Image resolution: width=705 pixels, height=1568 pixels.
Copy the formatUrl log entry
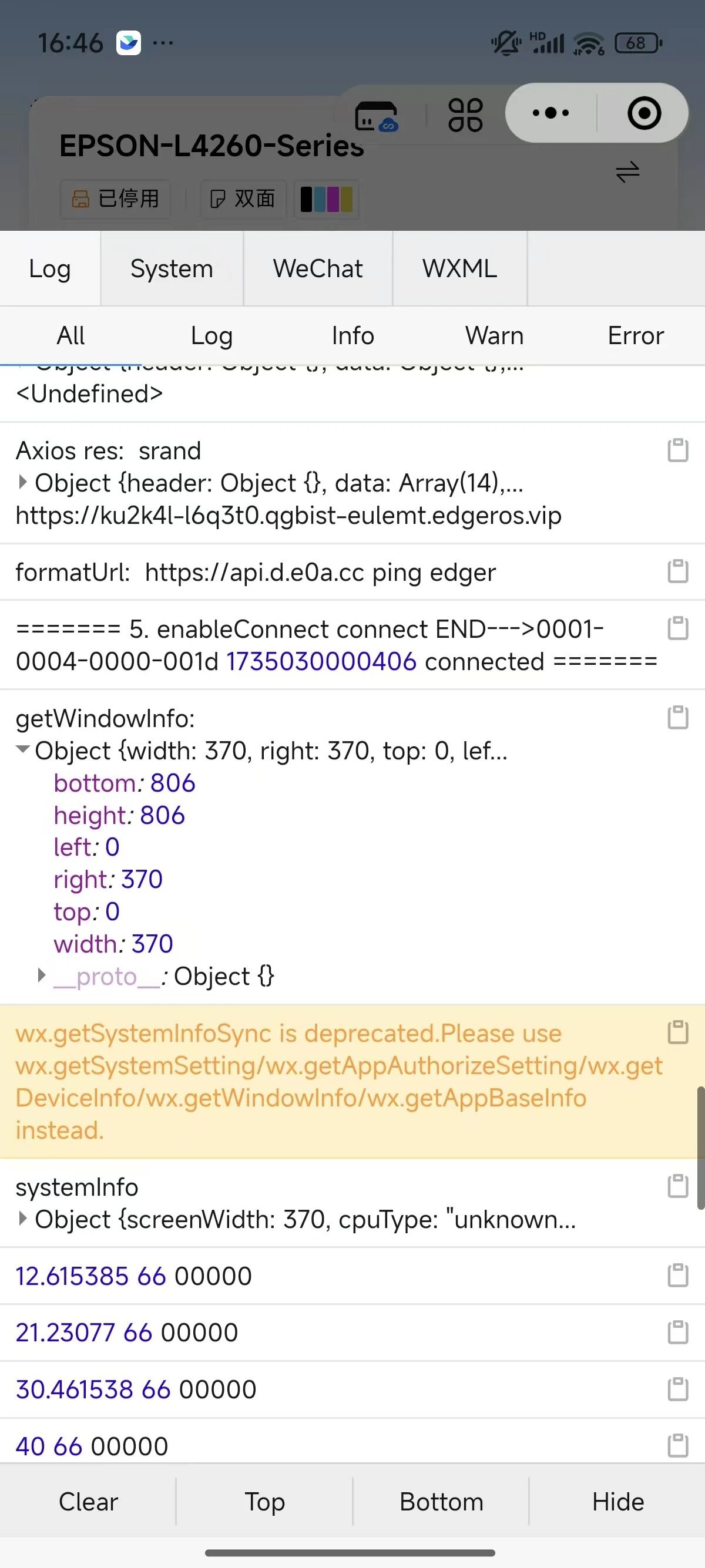677,571
